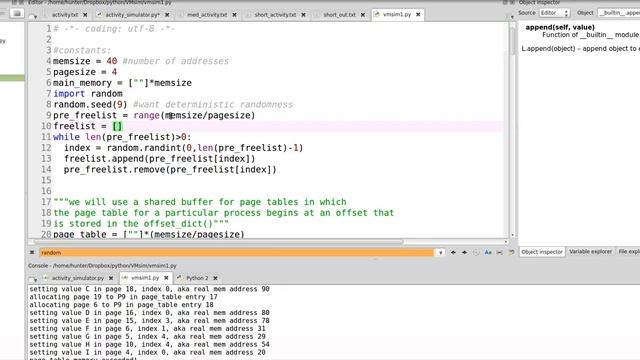Image resolution: width=640 pixels, height=360 pixels.
Task: Click 'import random' on line 7
Action: (88, 93)
